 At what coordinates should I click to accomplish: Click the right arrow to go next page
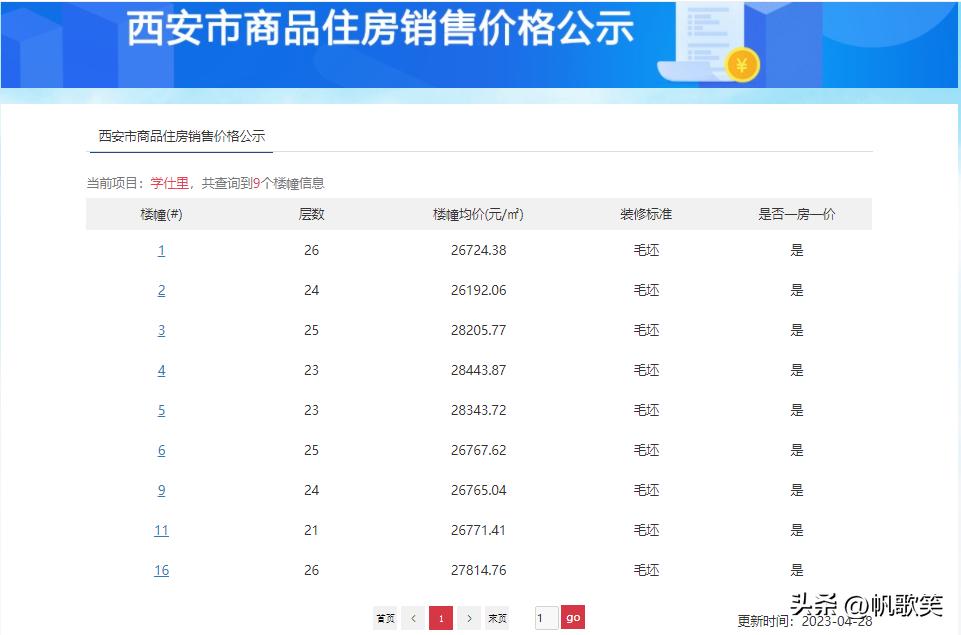[469, 619]
